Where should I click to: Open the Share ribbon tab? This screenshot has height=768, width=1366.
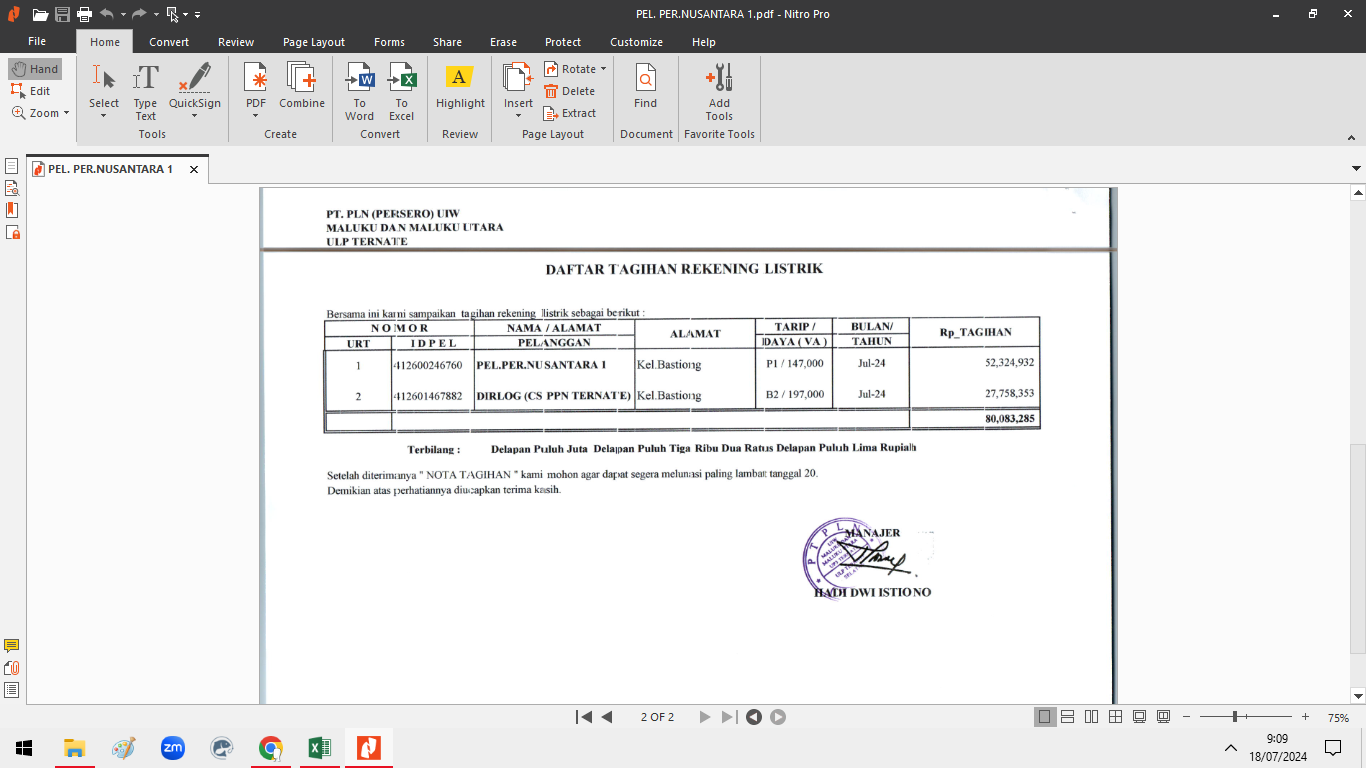point(448,42)
